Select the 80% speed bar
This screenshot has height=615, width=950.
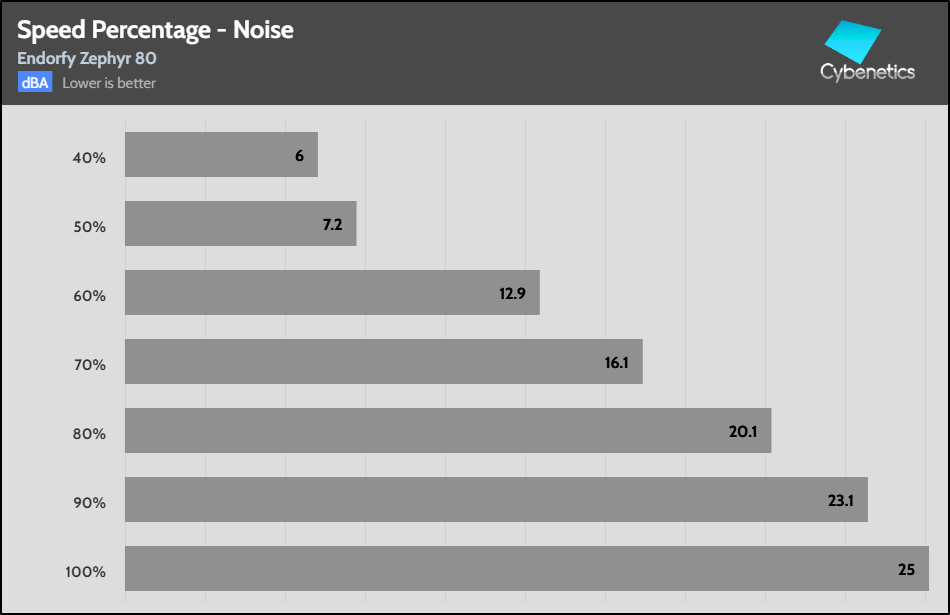[x=447, y=431]
